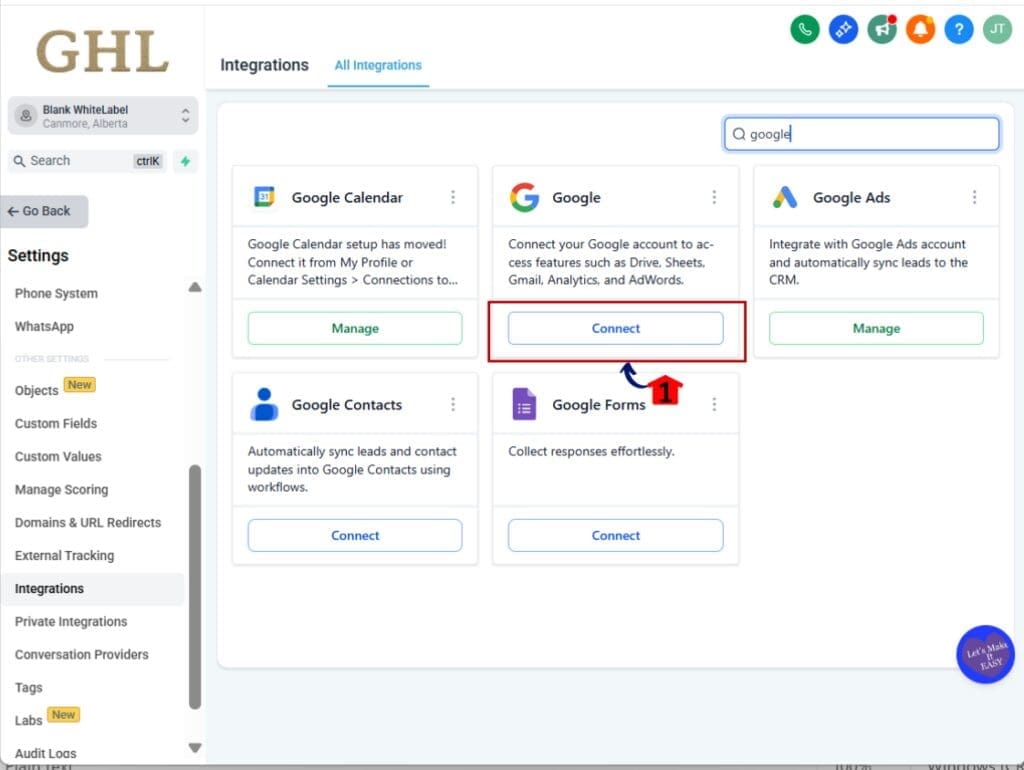Image resolution: width=1024 pixels, height=770 pixels.
Task: Click the Google Calendar card icon
Action: [x=264, y=197]
